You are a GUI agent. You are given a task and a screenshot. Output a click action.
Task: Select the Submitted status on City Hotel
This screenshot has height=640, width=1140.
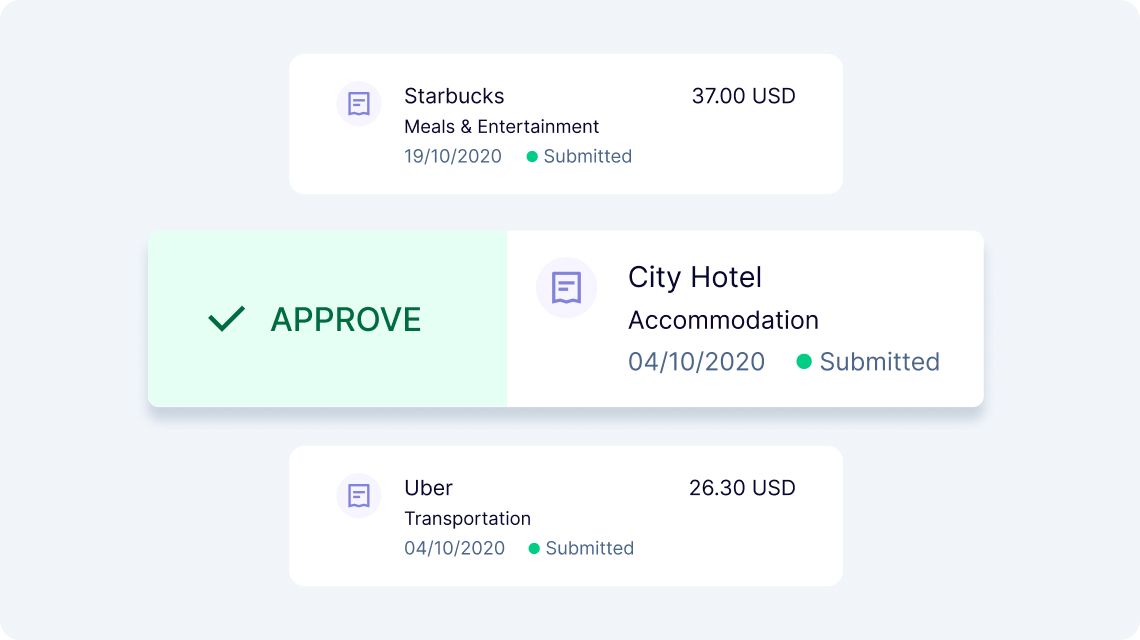[880, 362]
